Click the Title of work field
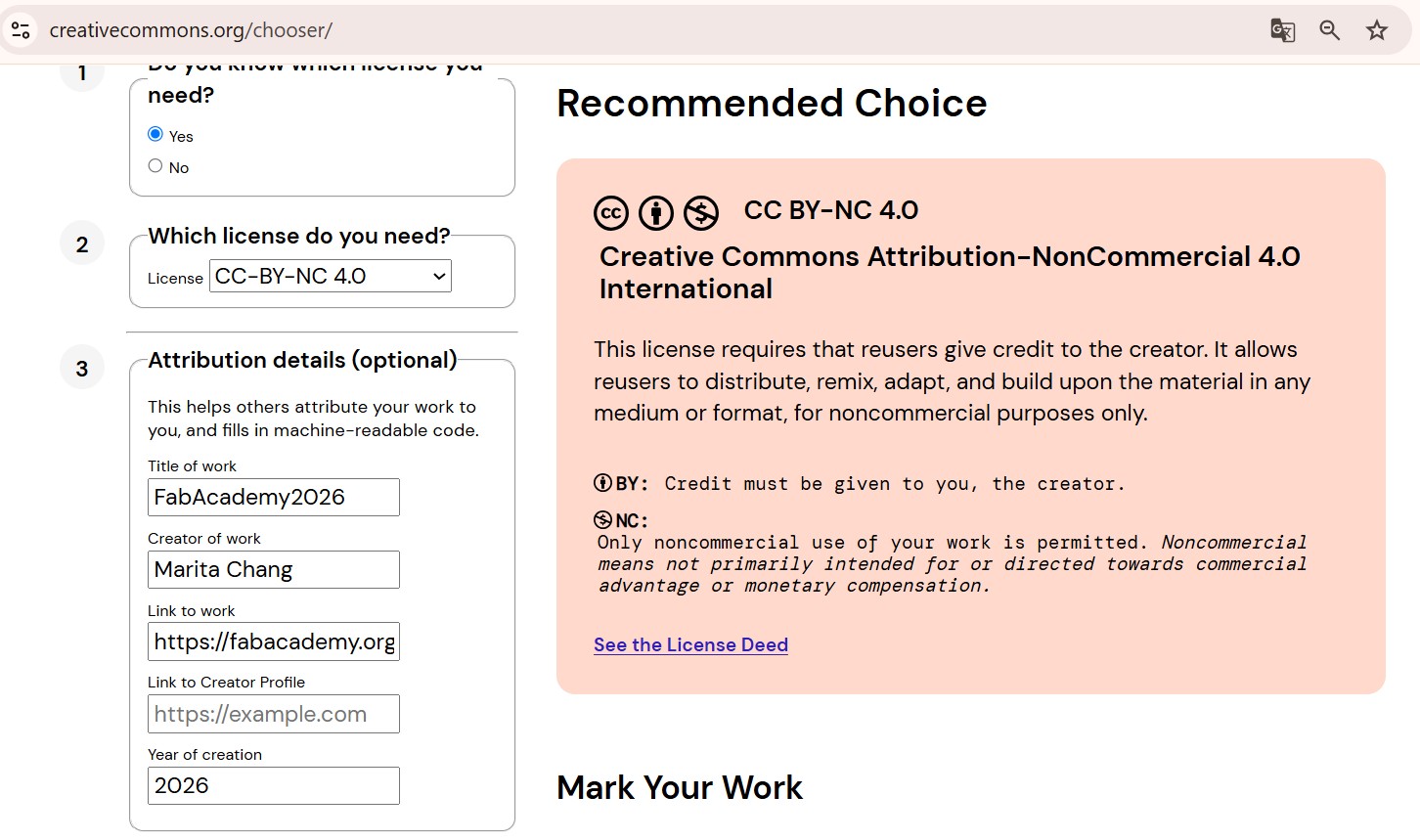The width and height of the screenshot is (1420, 840). [274, 497]
